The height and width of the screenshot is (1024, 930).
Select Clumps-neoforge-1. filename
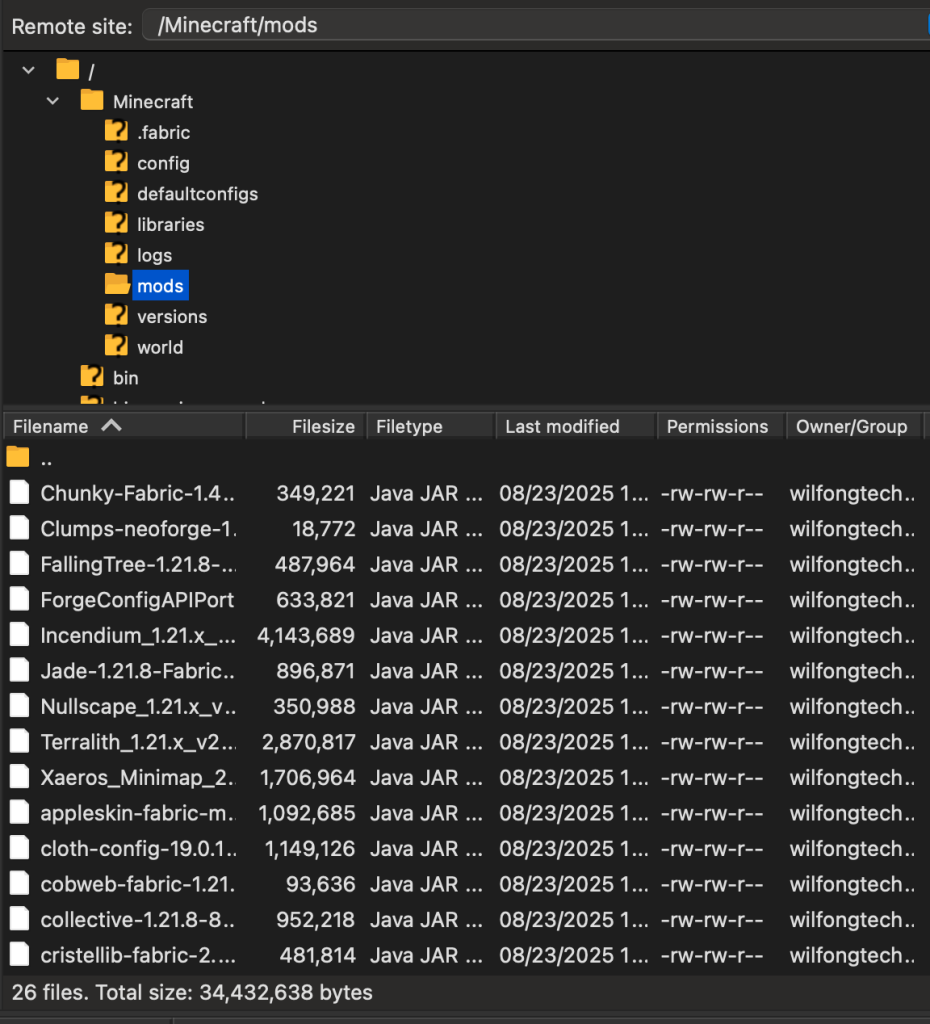pos(138,529)
